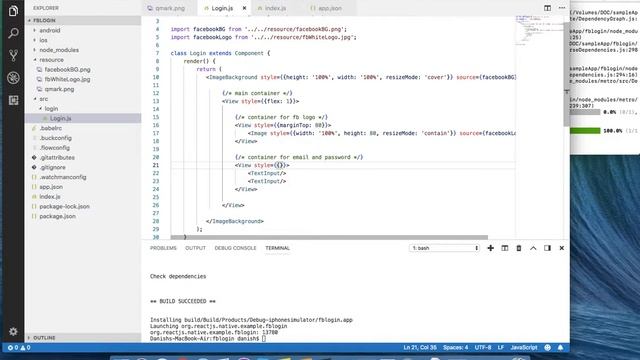This screenshot has width=640, height=360.
Task: Open Source Control view icon
Action: 13,55
